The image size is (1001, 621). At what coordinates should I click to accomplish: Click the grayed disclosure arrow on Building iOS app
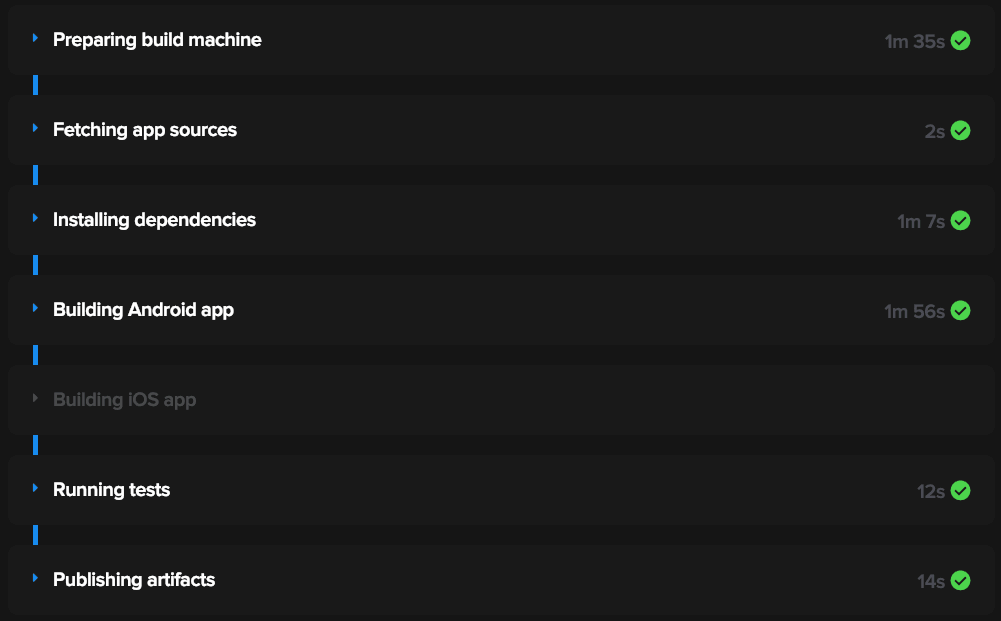click(36, 399)
